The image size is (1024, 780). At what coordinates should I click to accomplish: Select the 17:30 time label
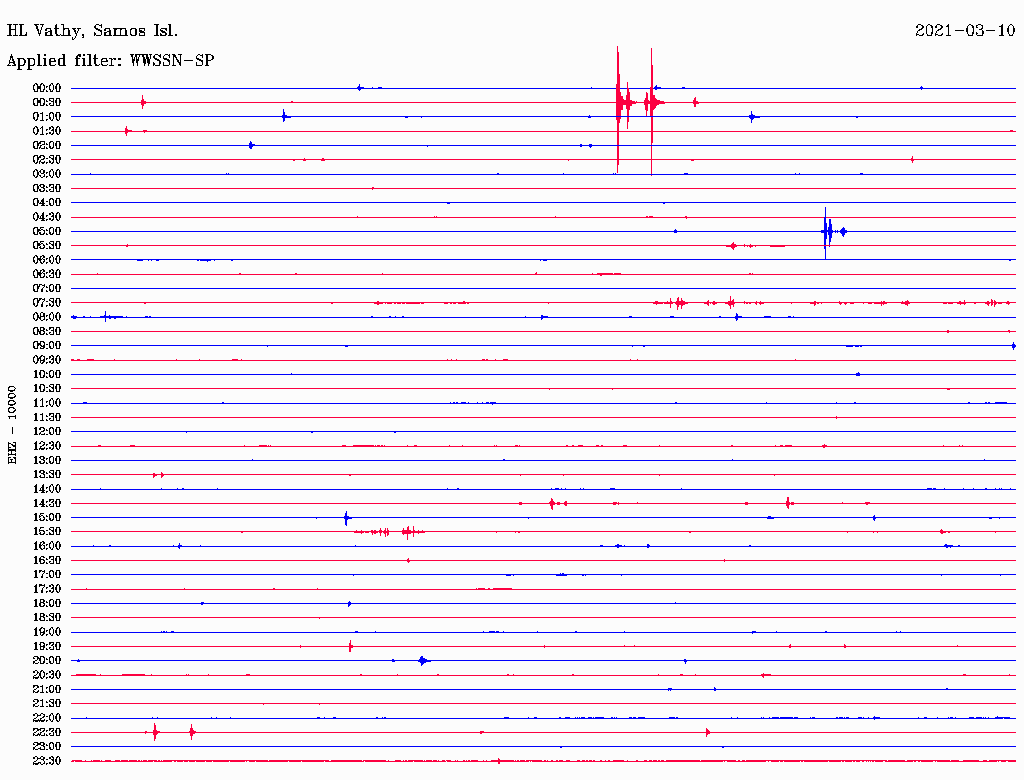[x=47, y=589]
